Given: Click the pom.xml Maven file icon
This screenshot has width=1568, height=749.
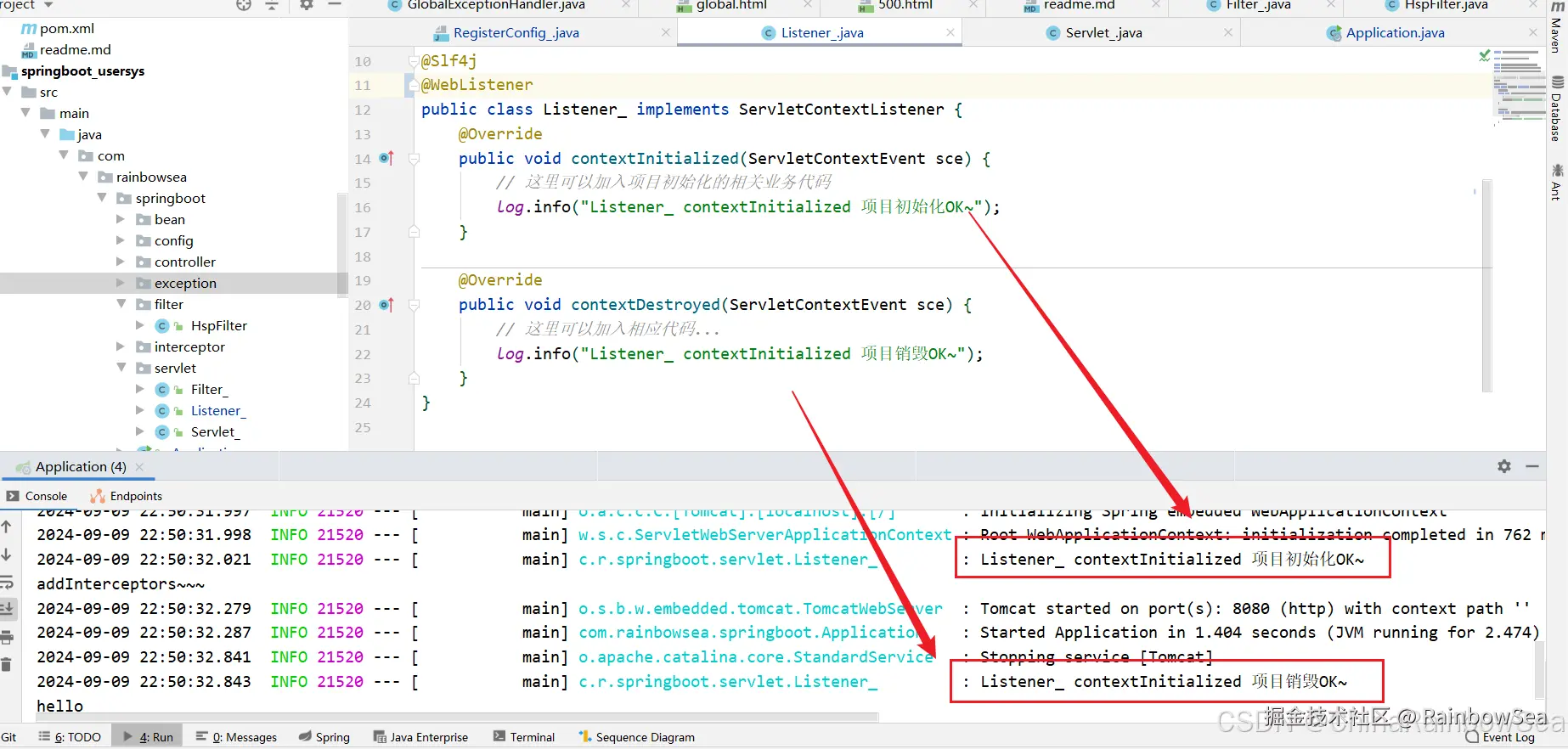Looking at the screenshot, I should (29, 29).
